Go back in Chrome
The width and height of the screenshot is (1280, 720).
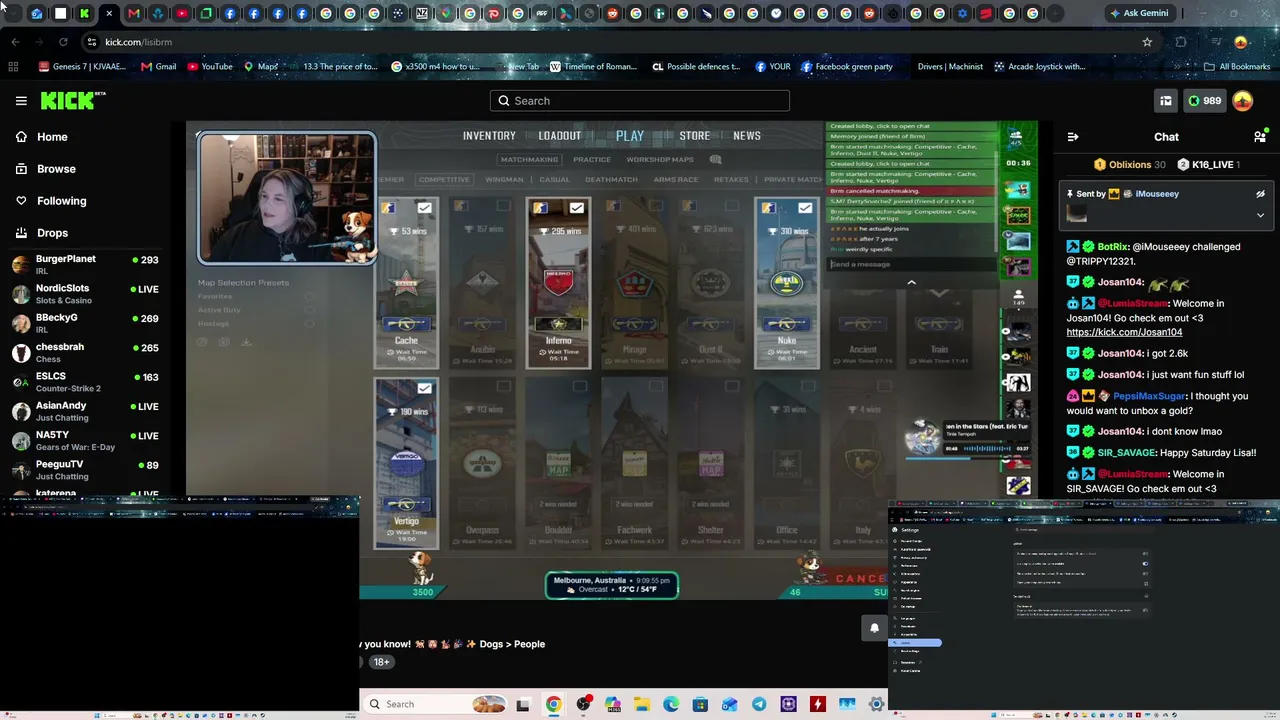coord(15,42)
